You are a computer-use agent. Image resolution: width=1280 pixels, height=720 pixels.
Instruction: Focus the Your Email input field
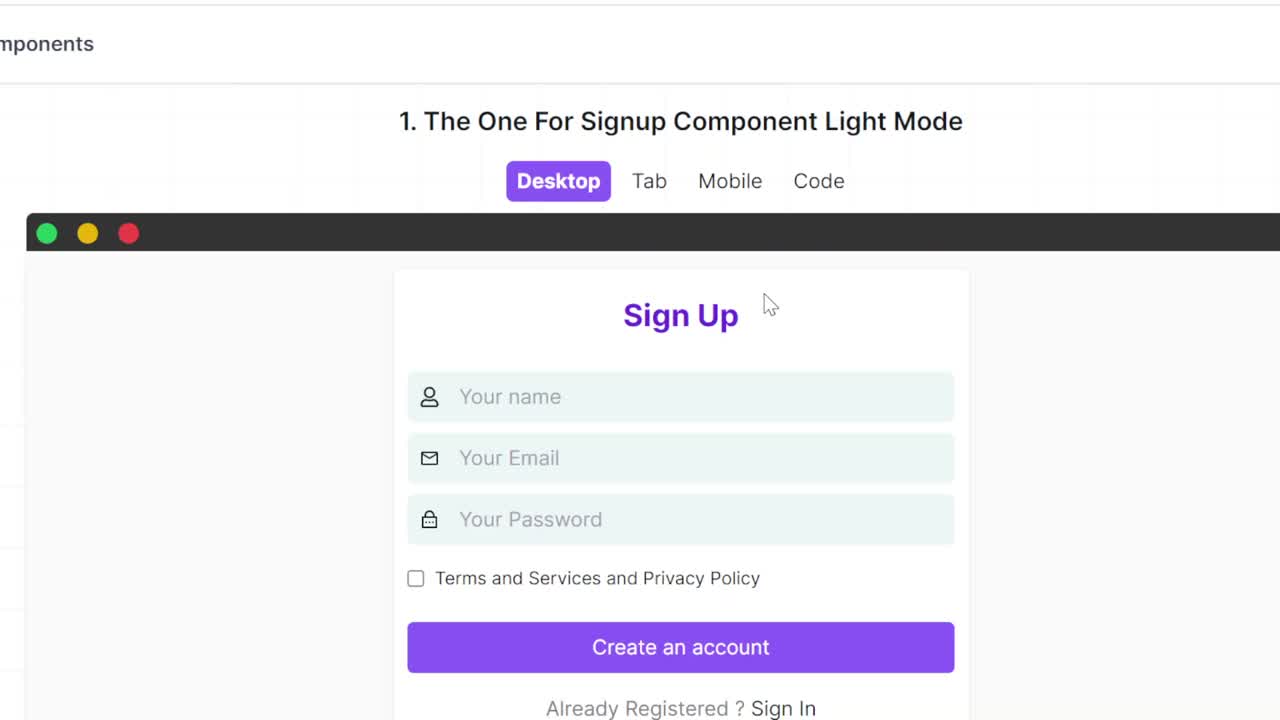pos(681,458)
